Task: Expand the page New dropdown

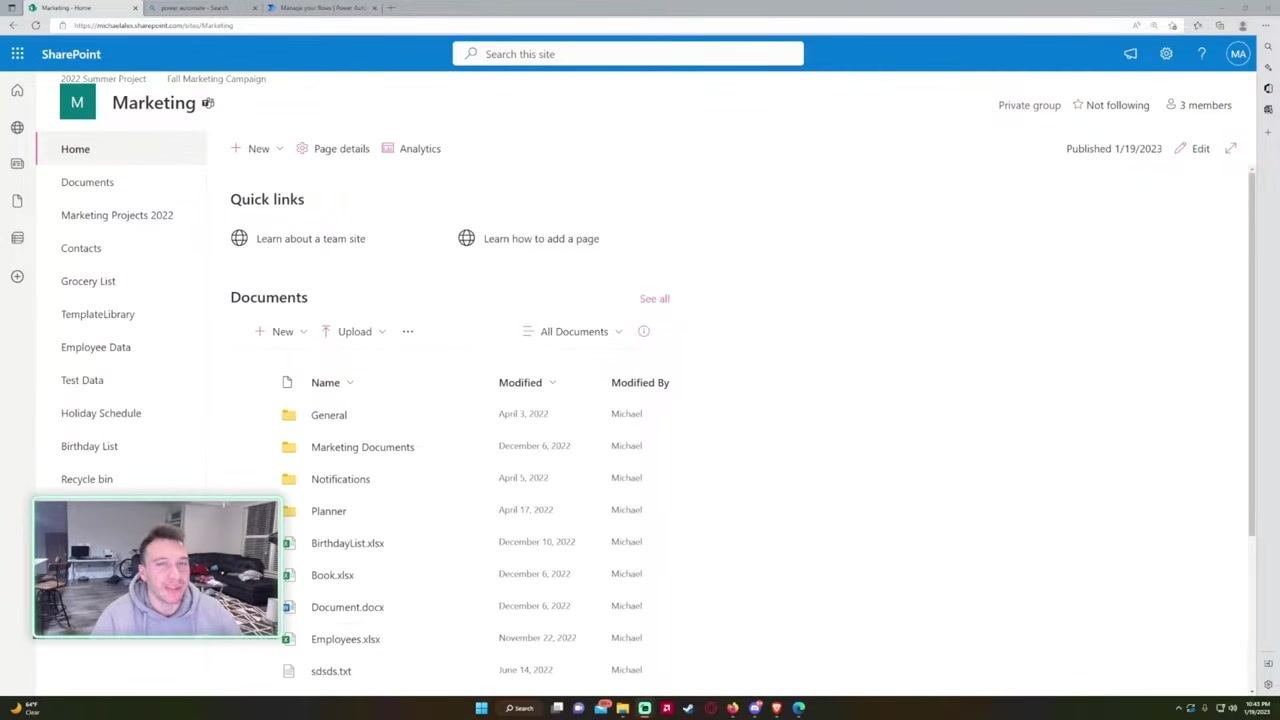Action: click(280, 148)
